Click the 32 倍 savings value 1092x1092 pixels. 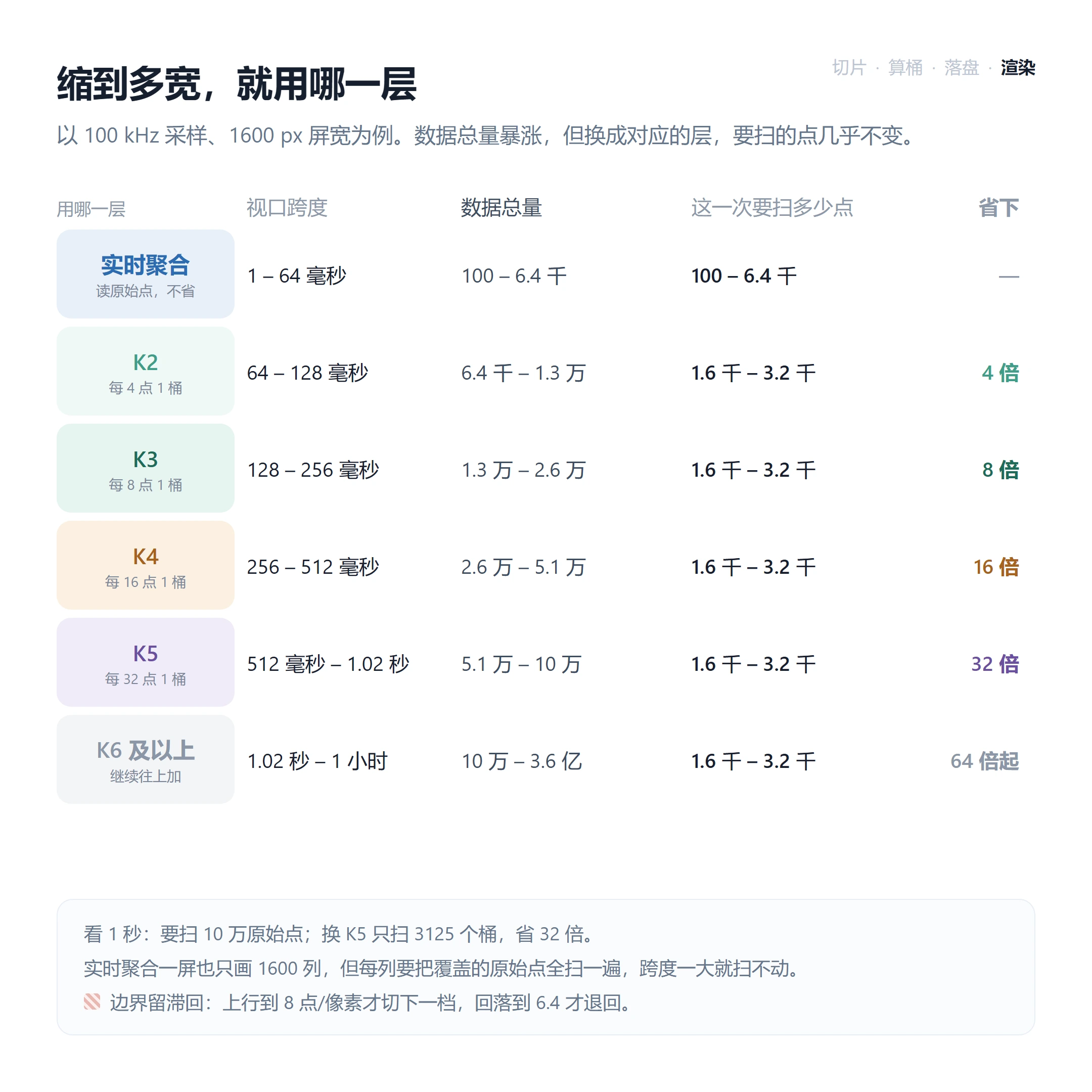click(x=995, y=664)
